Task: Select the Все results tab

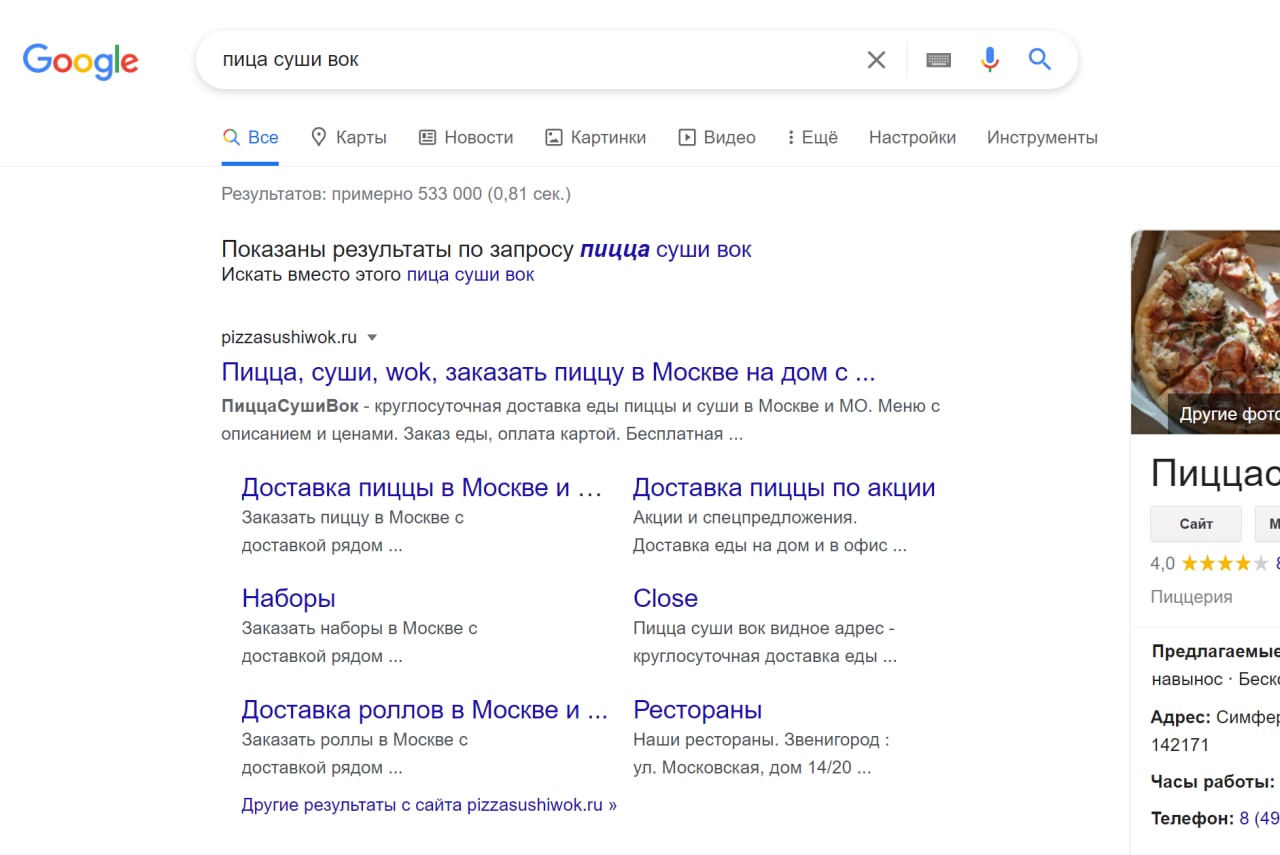Action: [x=250, y=137]
